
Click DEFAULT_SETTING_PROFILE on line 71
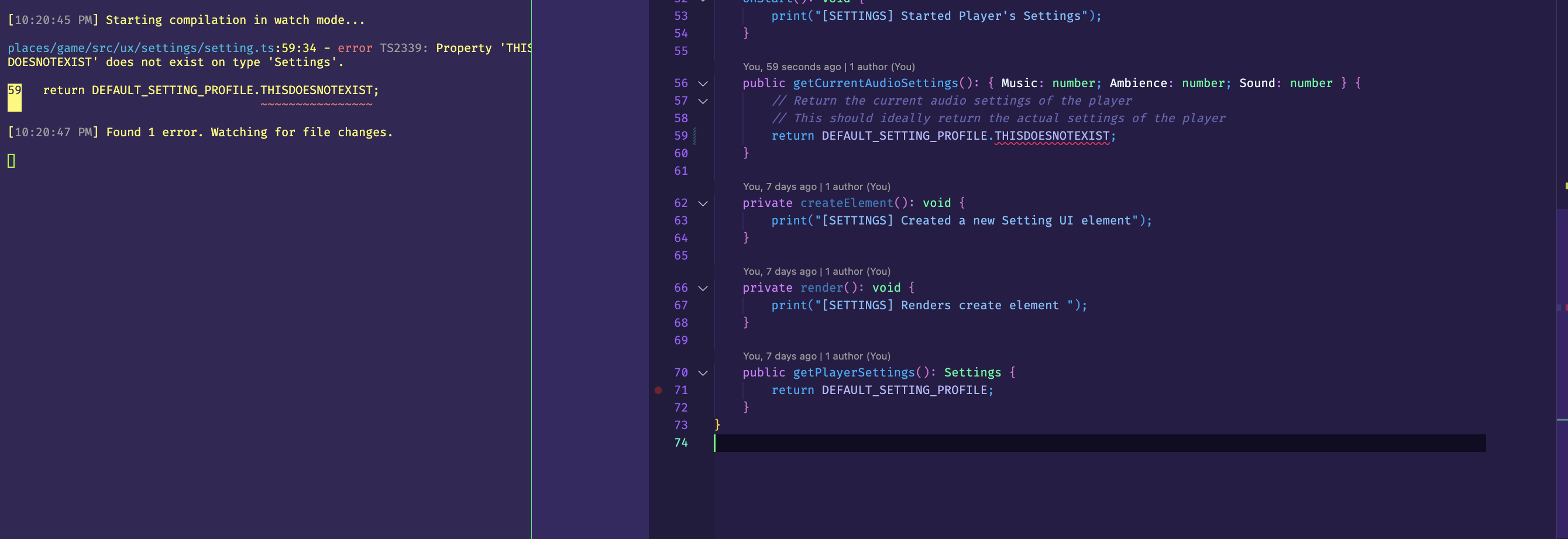click(x=904, y=391)
